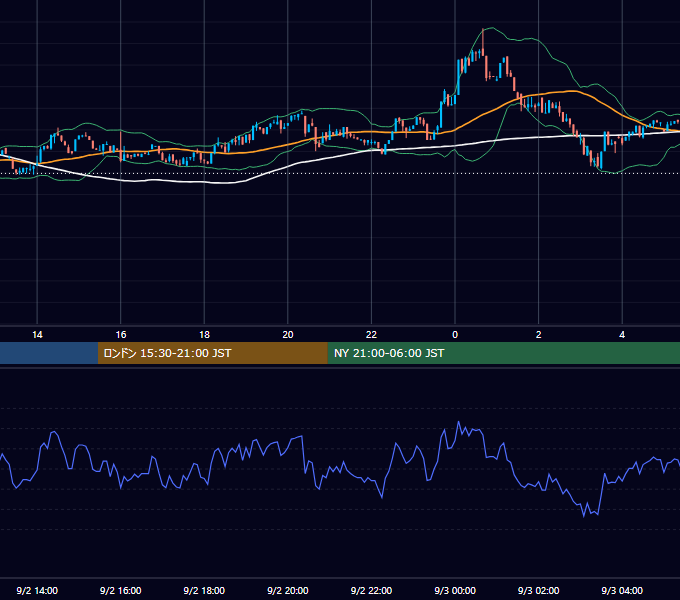Click the time axis label 2
Screen dimensions: 680x600
539,335
